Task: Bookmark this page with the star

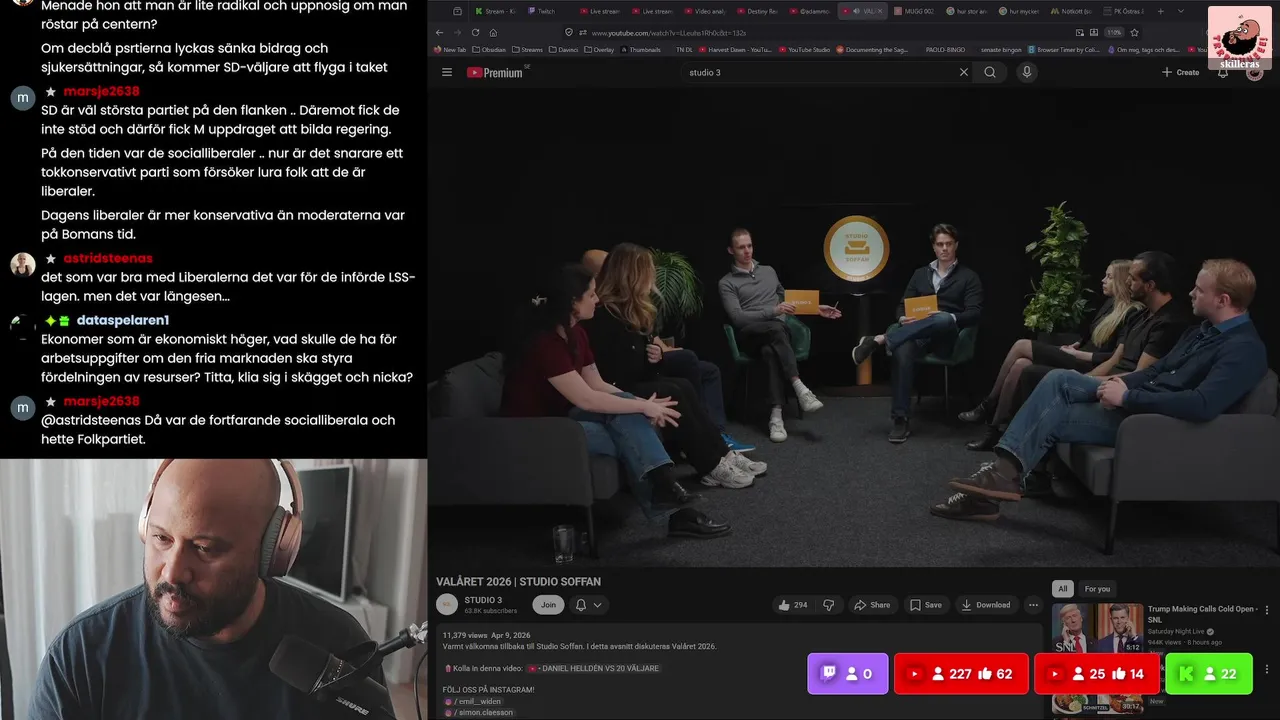Action: [1134, 32]
